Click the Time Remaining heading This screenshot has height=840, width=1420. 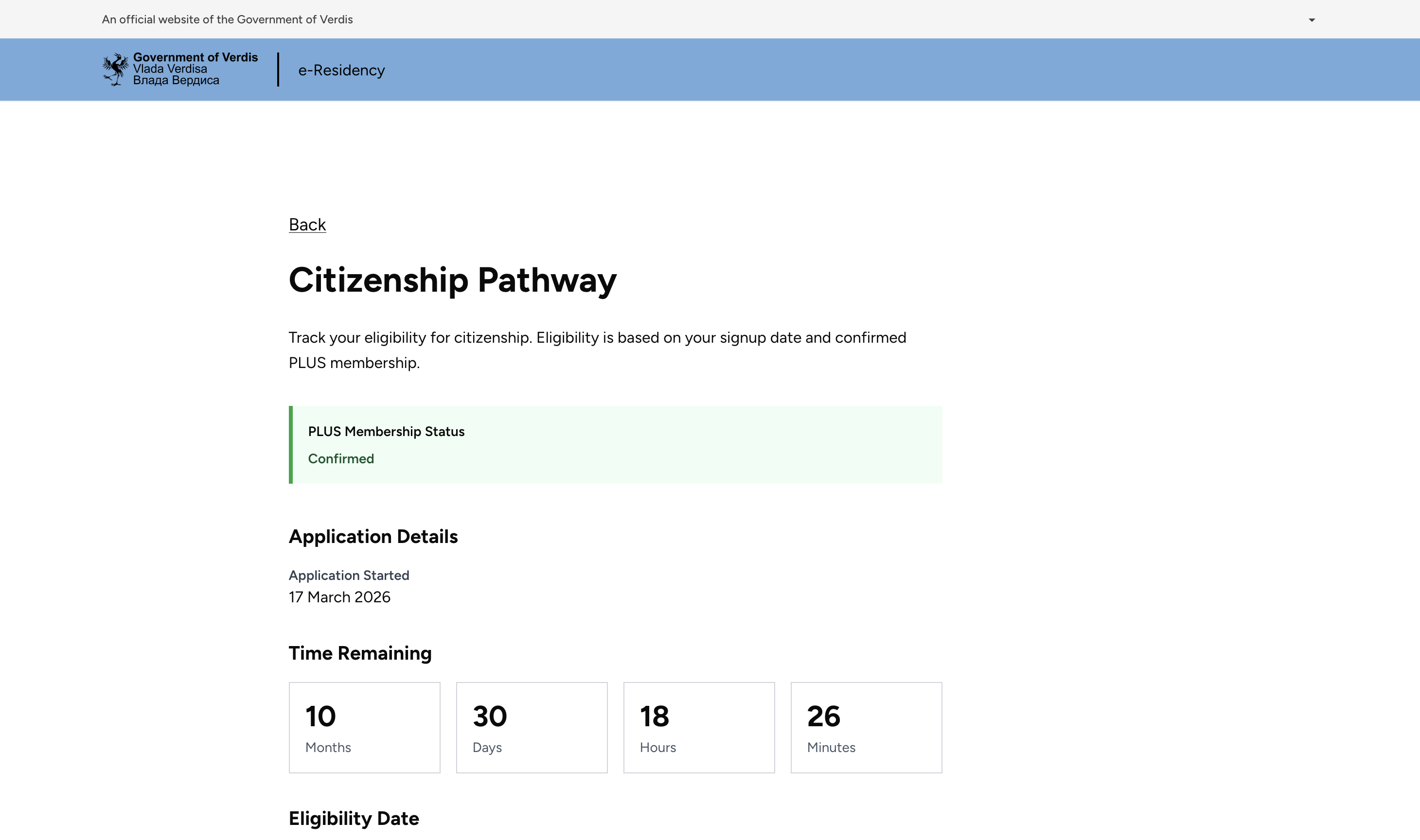359,653
